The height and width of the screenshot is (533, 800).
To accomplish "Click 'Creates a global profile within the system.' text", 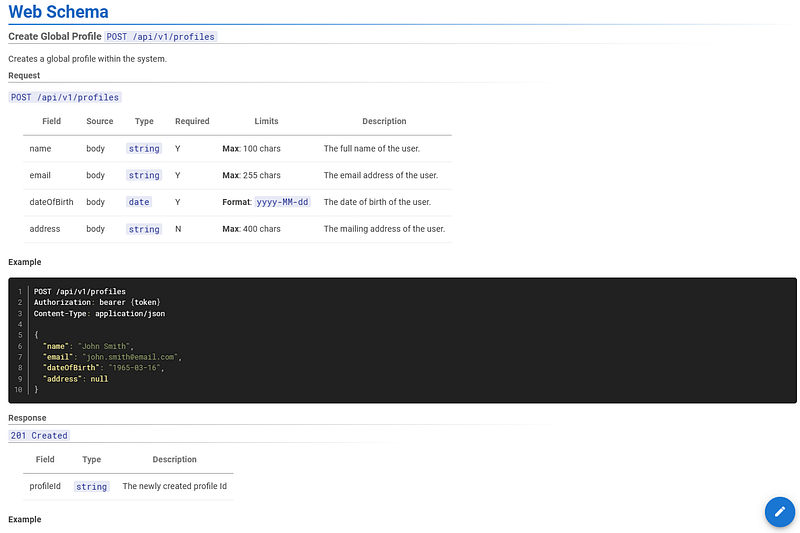I will (x=87, y=59).
